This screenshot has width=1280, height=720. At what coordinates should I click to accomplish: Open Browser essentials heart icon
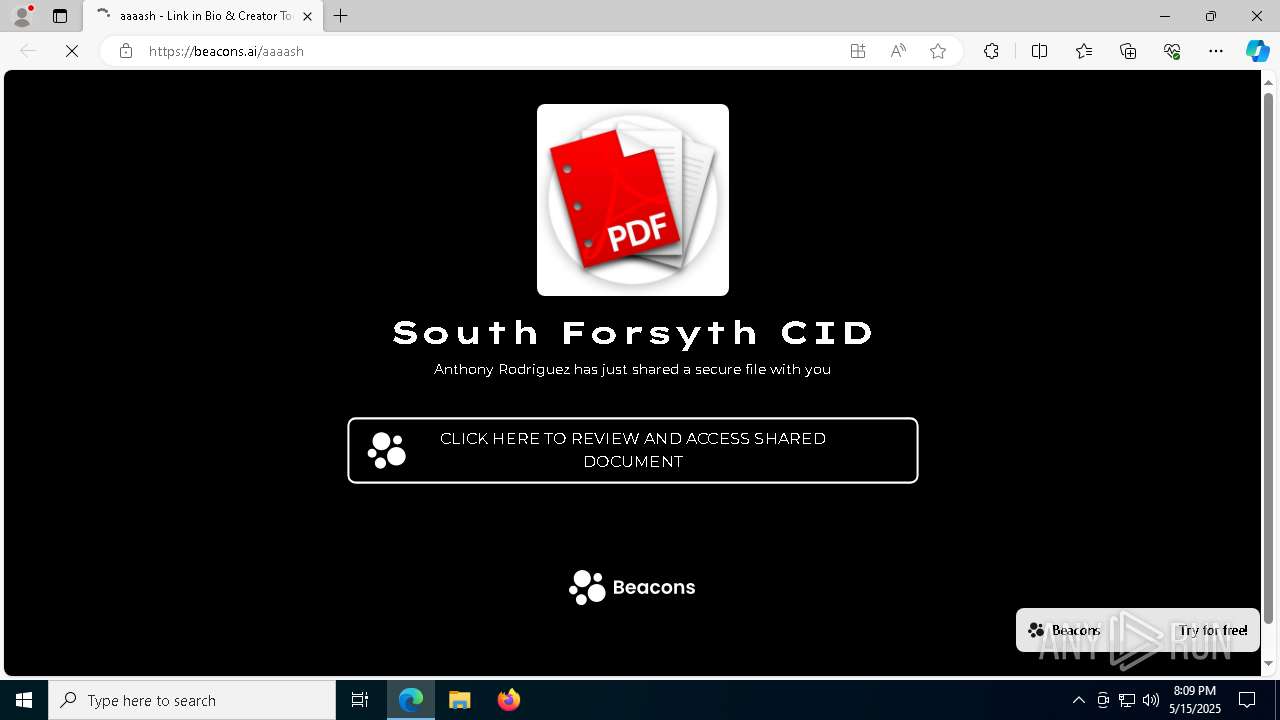point(1173,51)
